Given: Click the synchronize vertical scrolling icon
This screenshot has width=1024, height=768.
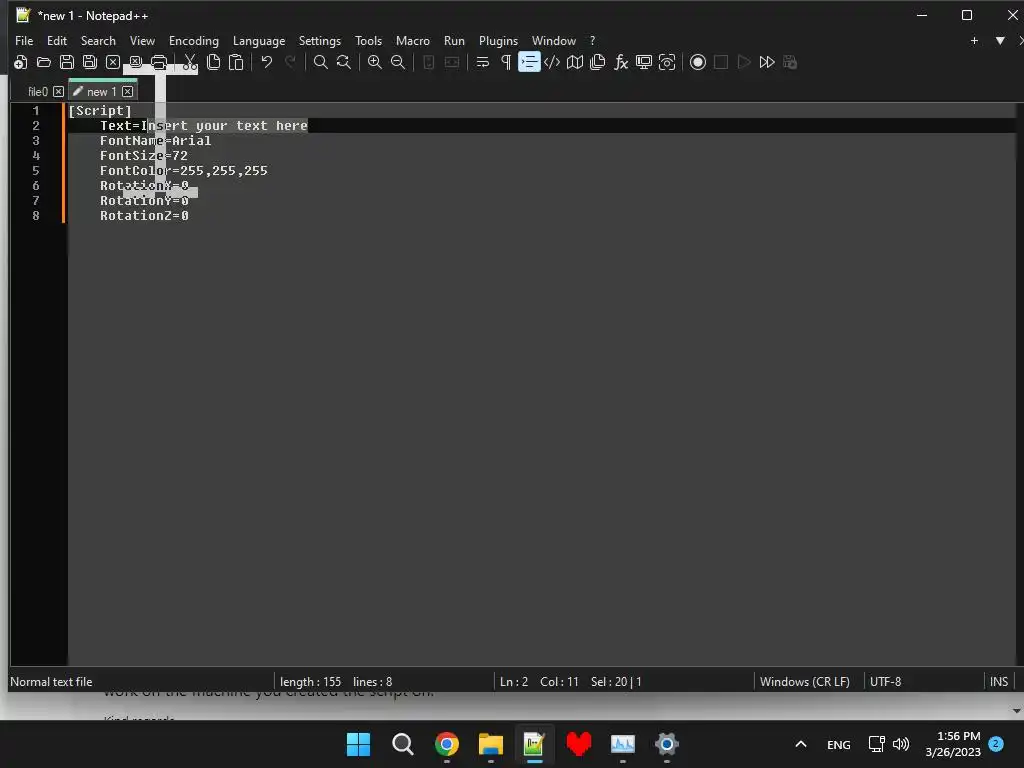Looking at the screenshot, I should [x=428, y=62].
